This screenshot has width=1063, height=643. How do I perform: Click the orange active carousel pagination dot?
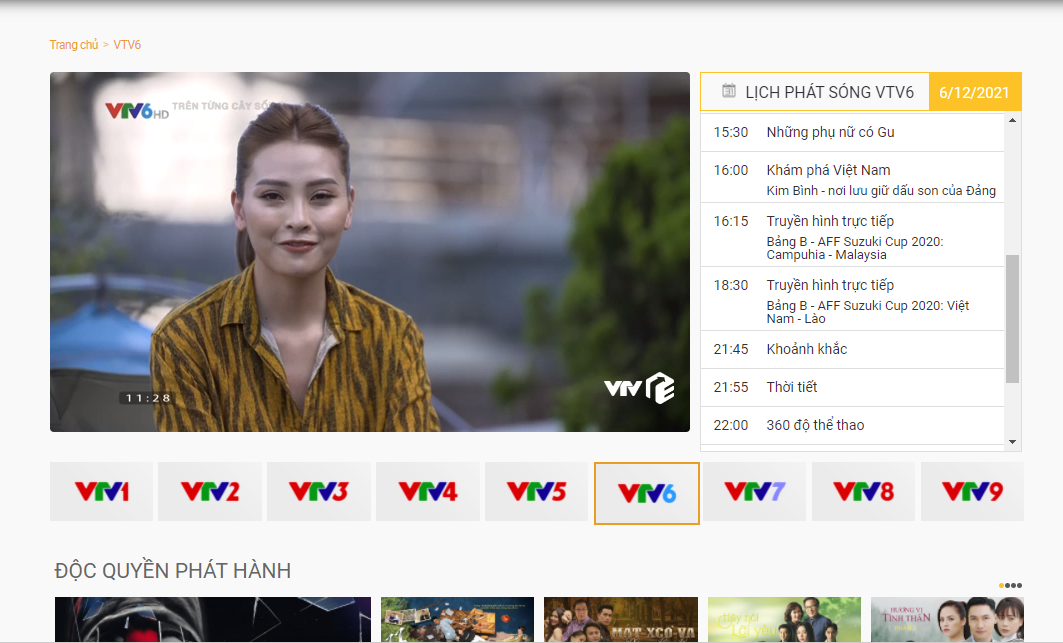pyautogui.click(x=1001, y=585)
